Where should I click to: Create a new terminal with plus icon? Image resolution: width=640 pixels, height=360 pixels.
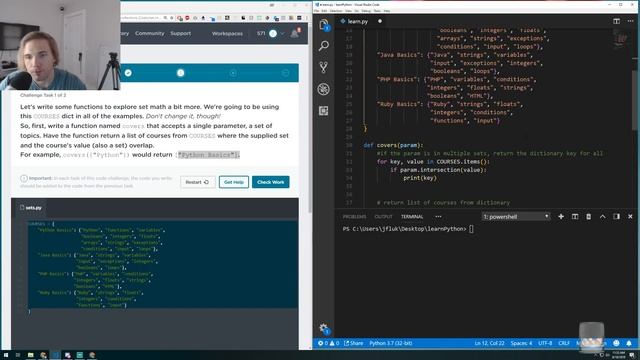[561, 216]
